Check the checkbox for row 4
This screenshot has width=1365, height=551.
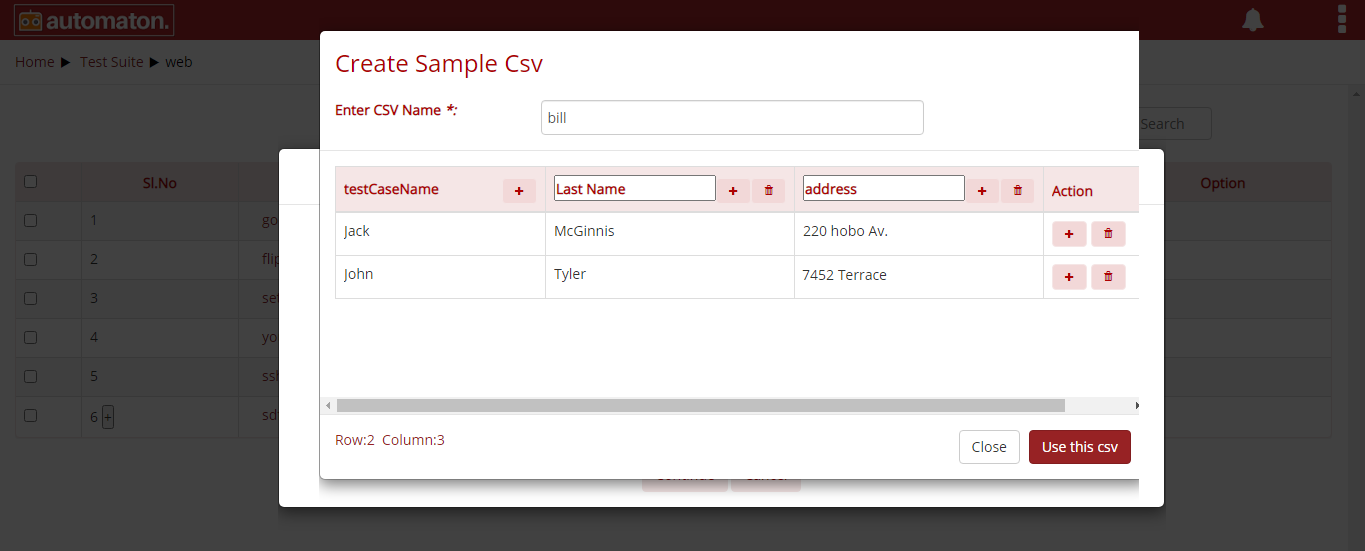click(x=30, y=337)
